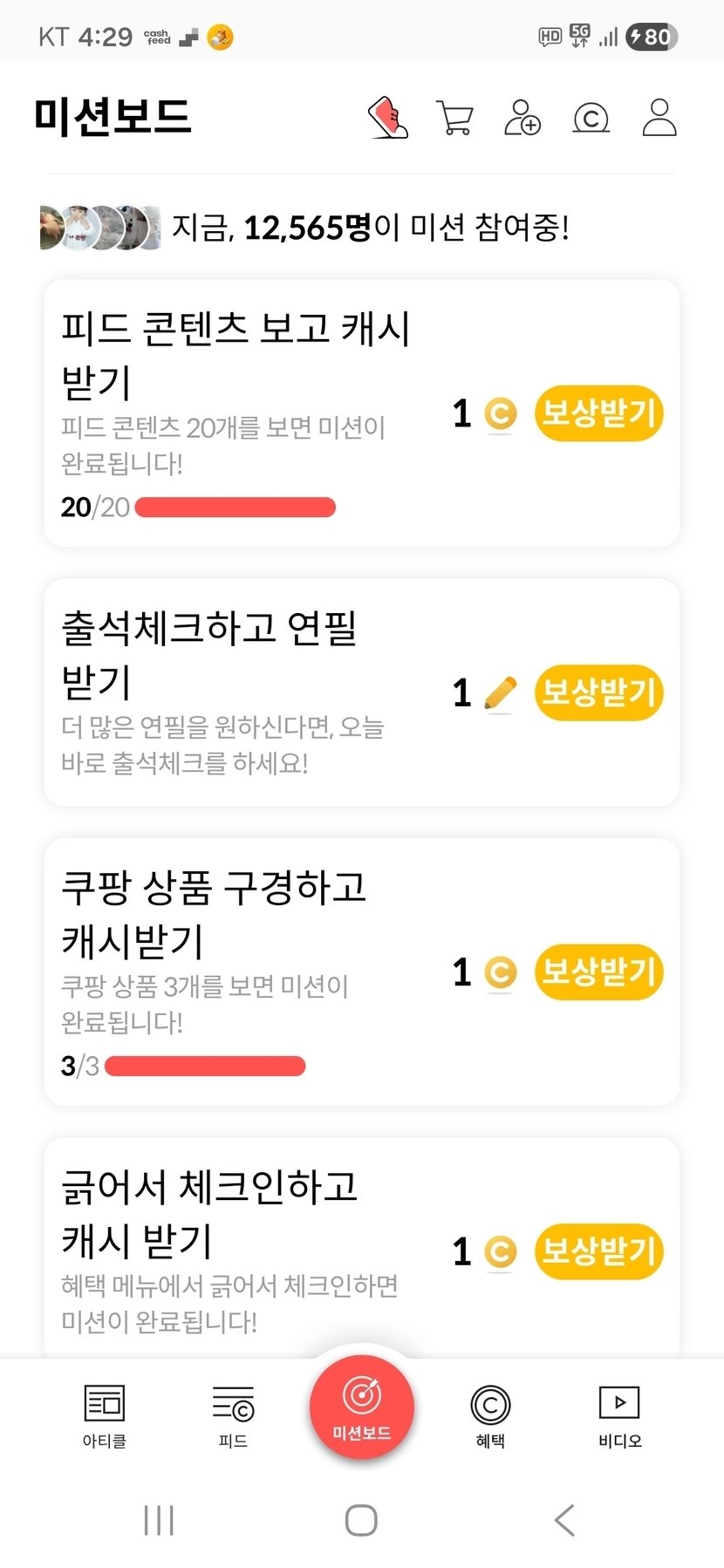Viewport: 724px width, 1568px height.
Task: Tap the 20/20 feed progress bar
Action: 236,508
